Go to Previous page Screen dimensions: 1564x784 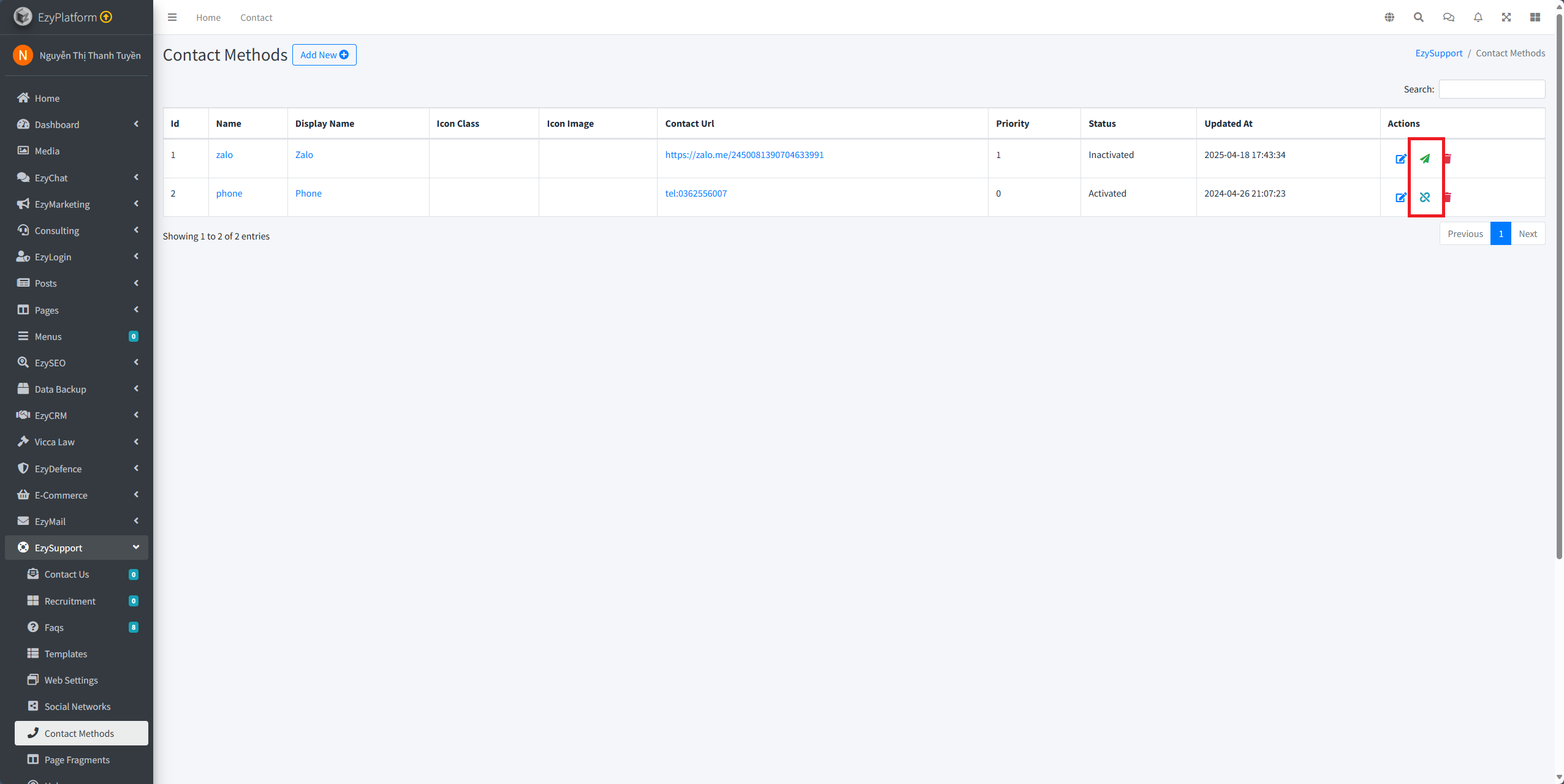tap(1465, 233)
